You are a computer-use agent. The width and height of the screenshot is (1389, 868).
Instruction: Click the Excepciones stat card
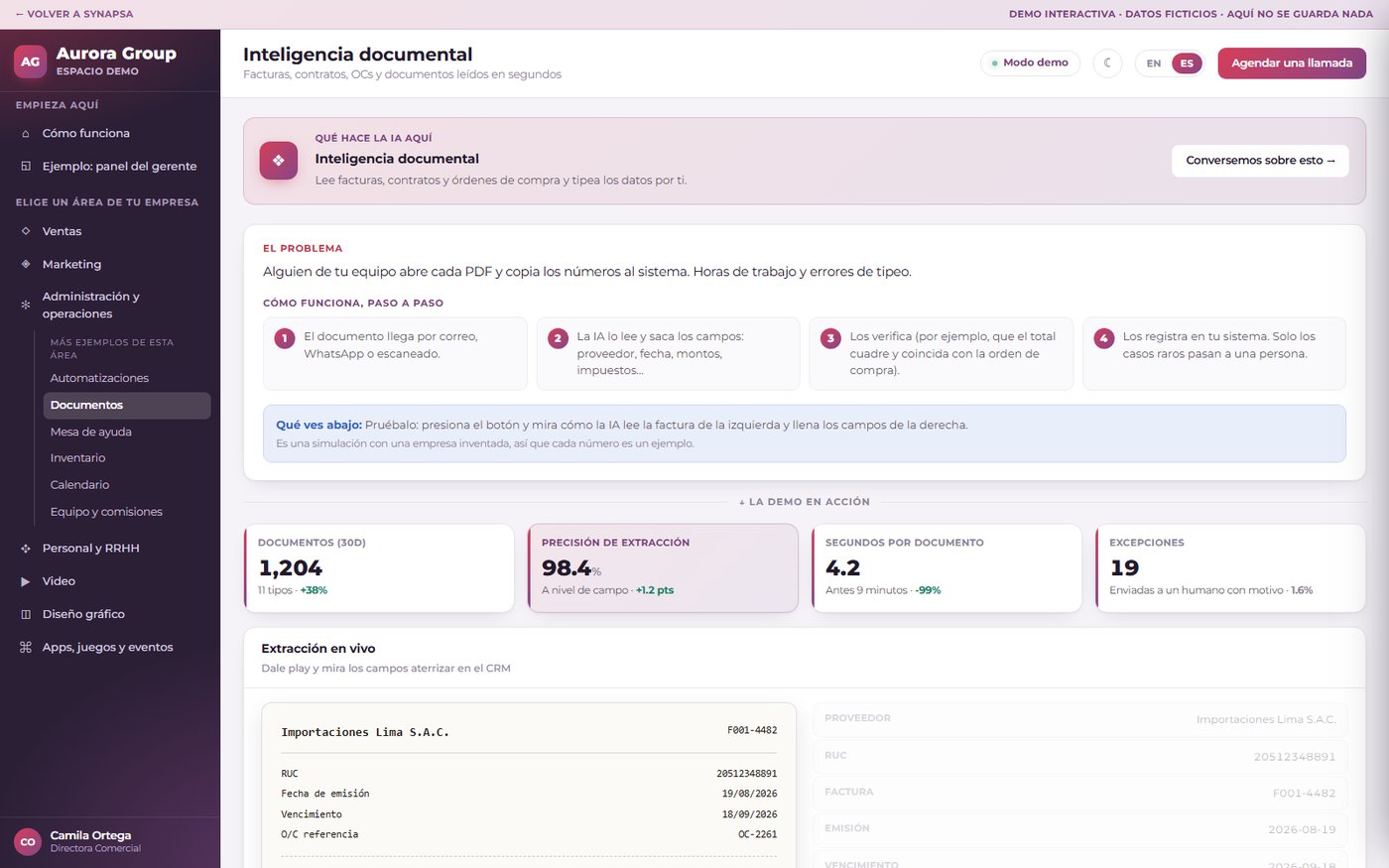[x=1230, y=568]
